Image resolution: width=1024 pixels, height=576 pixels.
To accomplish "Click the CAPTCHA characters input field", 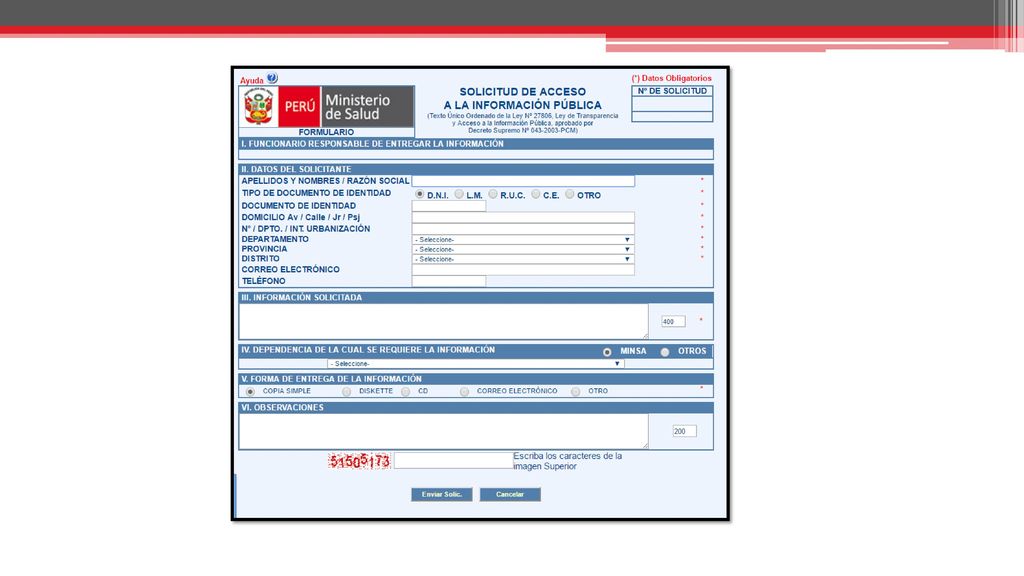I will [453, 460].
